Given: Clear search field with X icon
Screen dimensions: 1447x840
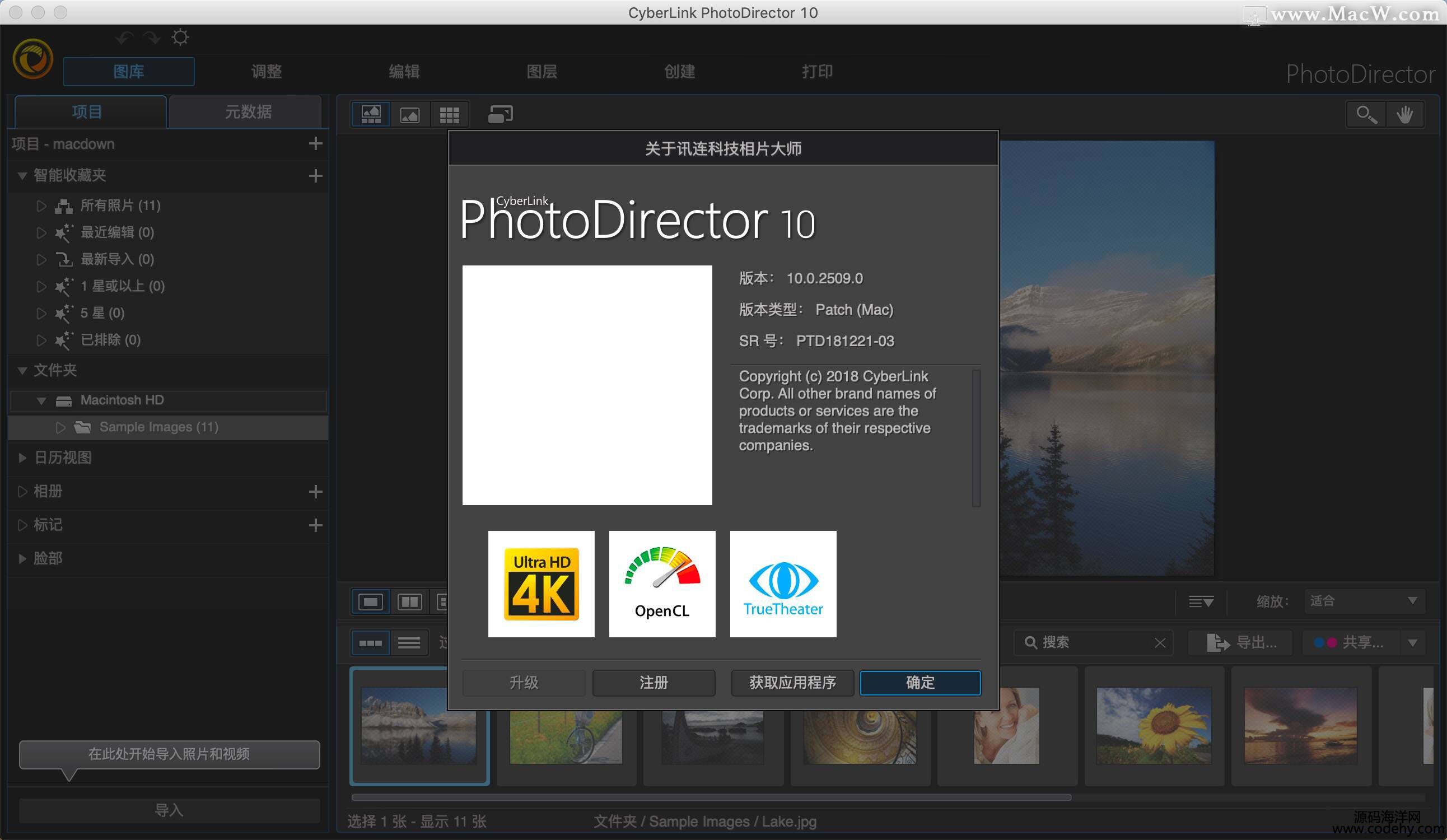Looking at the screenshot, I should point(1160,642).
